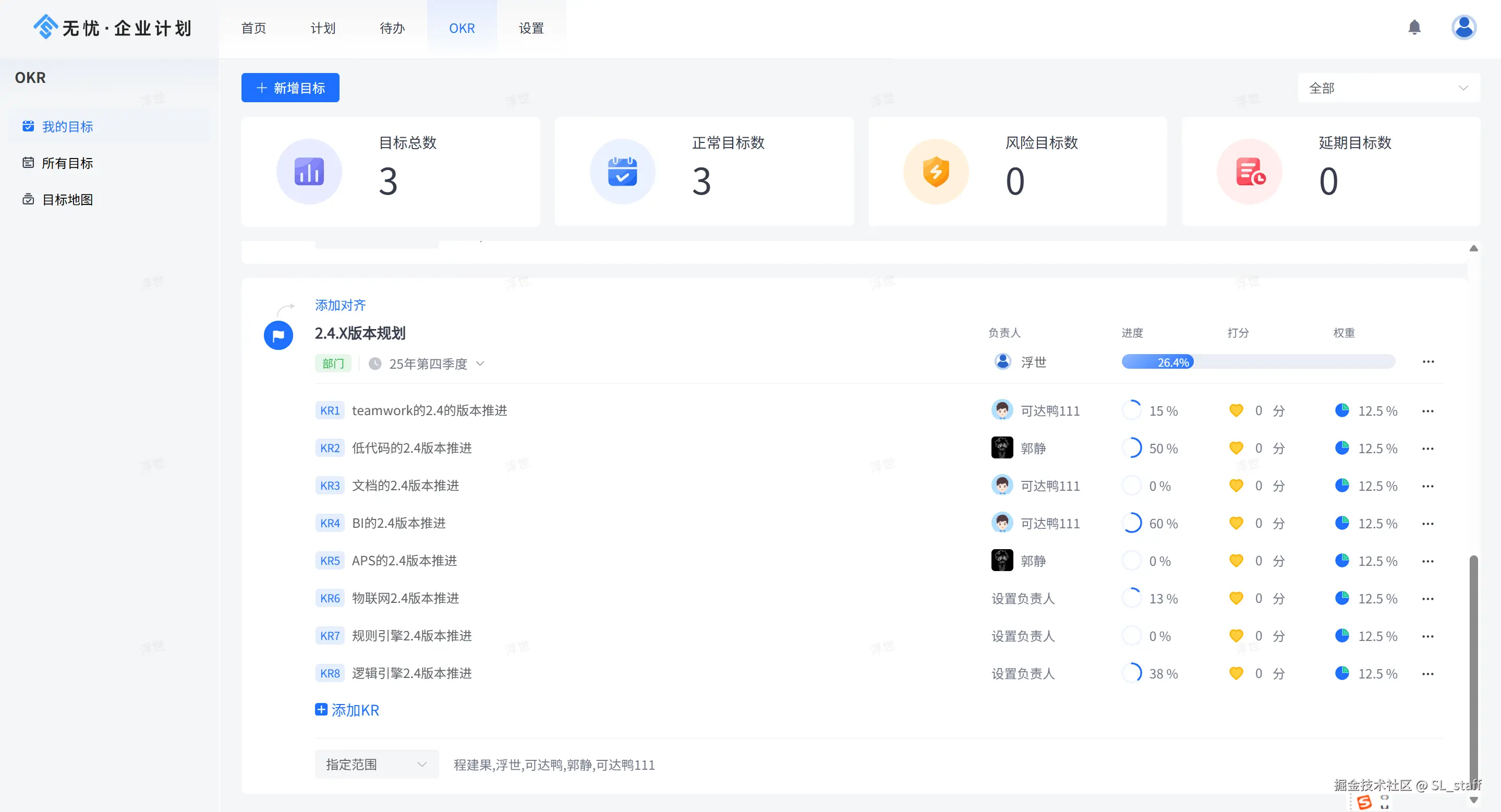
Task: Open more options for KR1 row
Action: pos(1427,411)
